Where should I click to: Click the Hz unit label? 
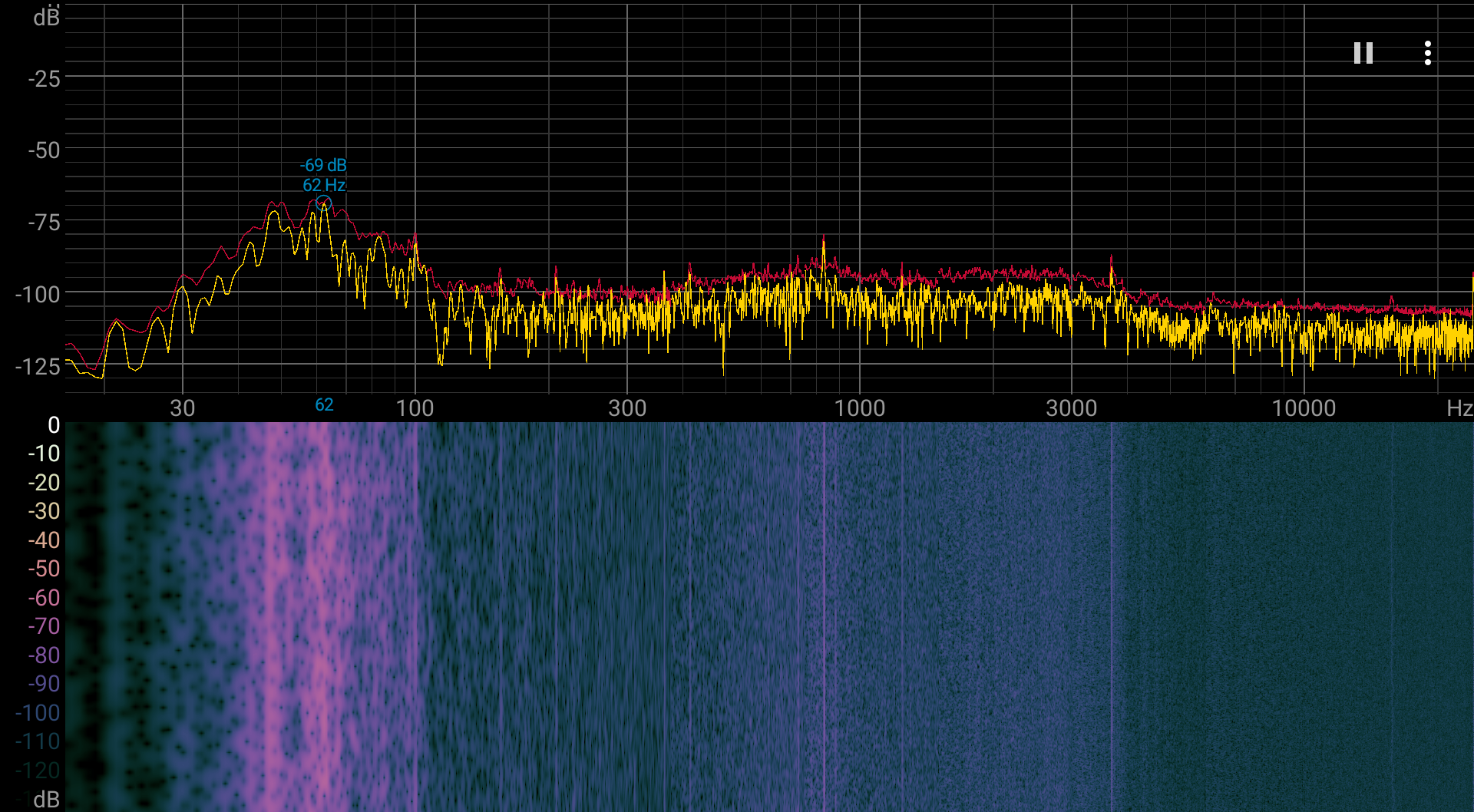[1459, 408]
